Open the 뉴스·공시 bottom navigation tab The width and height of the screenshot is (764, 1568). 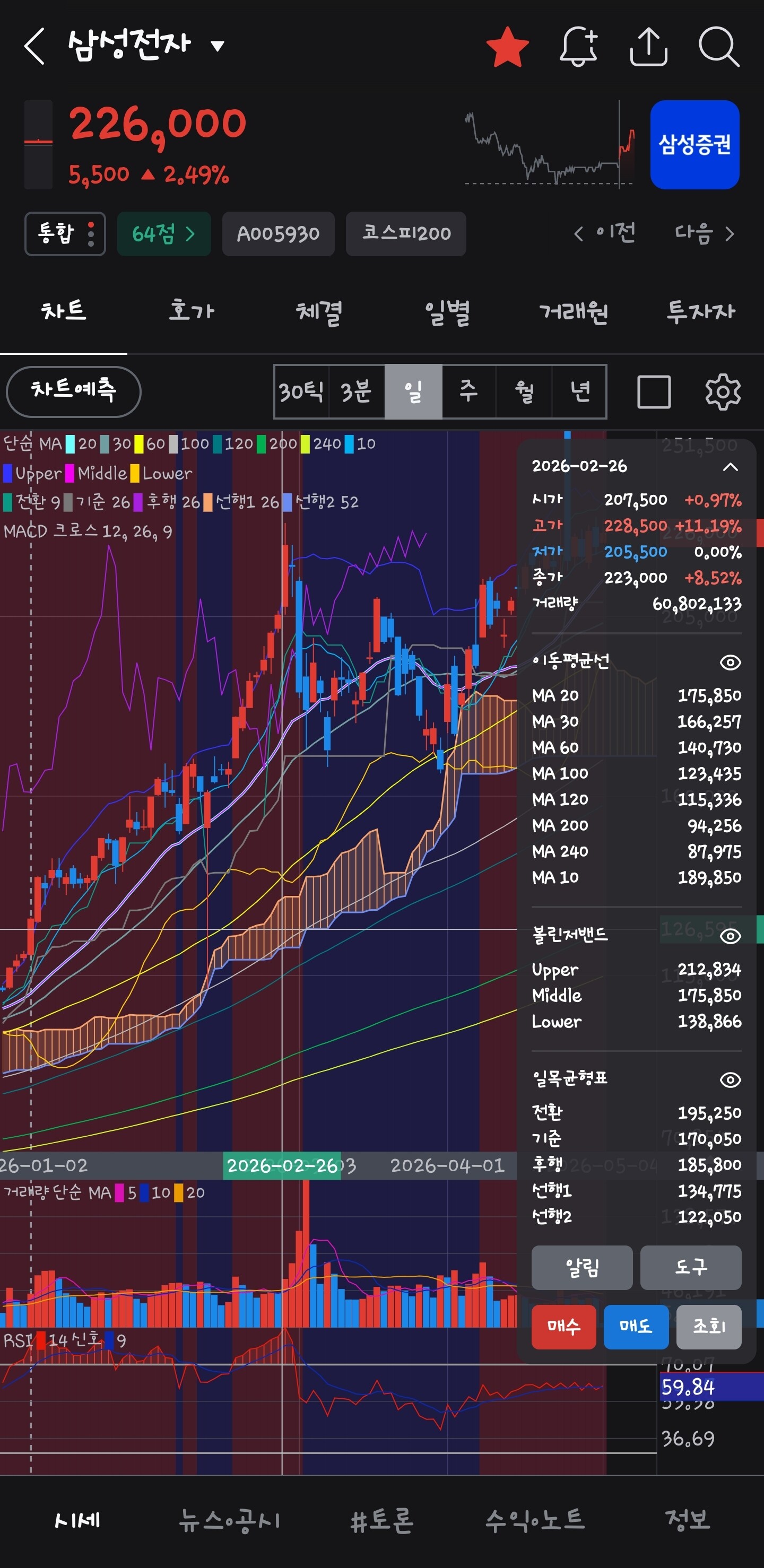click(x=230, y=1520)
